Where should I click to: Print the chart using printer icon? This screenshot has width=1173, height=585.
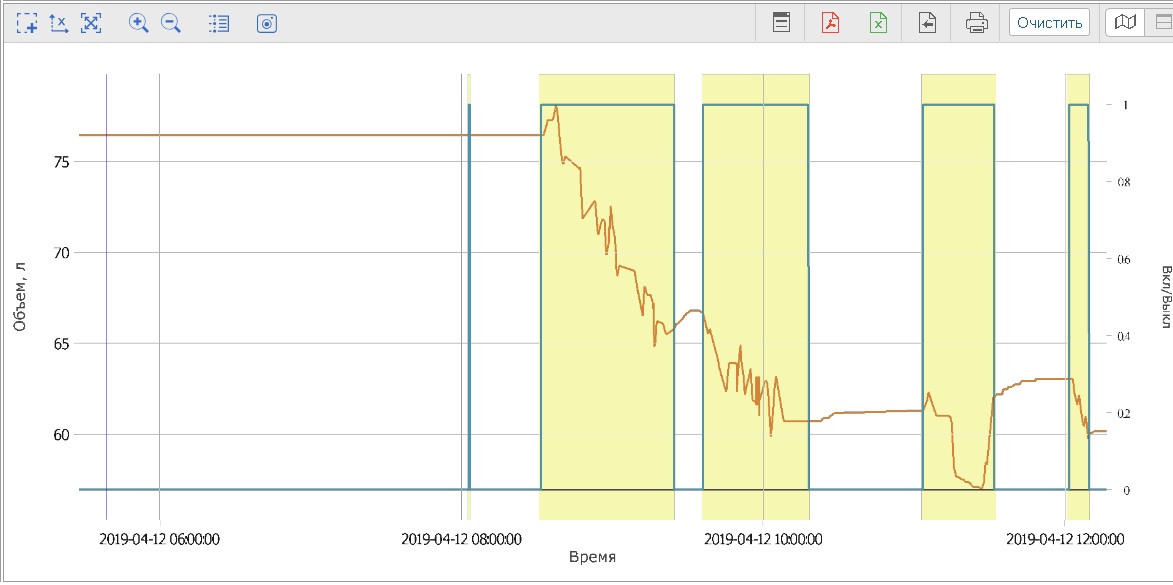tap(977, 23)
